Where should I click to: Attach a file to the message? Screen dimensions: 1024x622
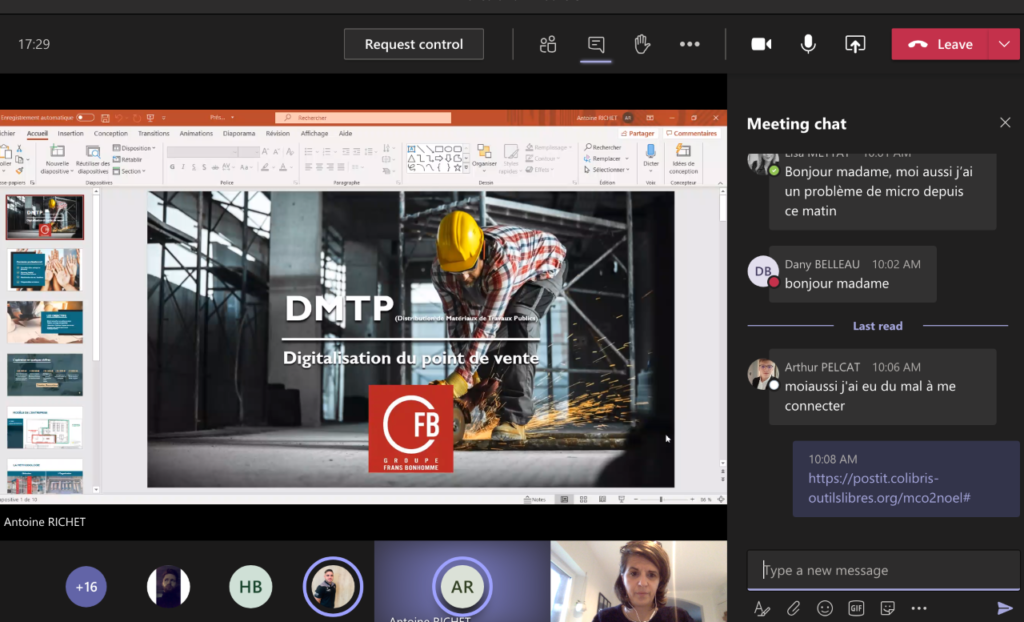(x=793, y=608)
